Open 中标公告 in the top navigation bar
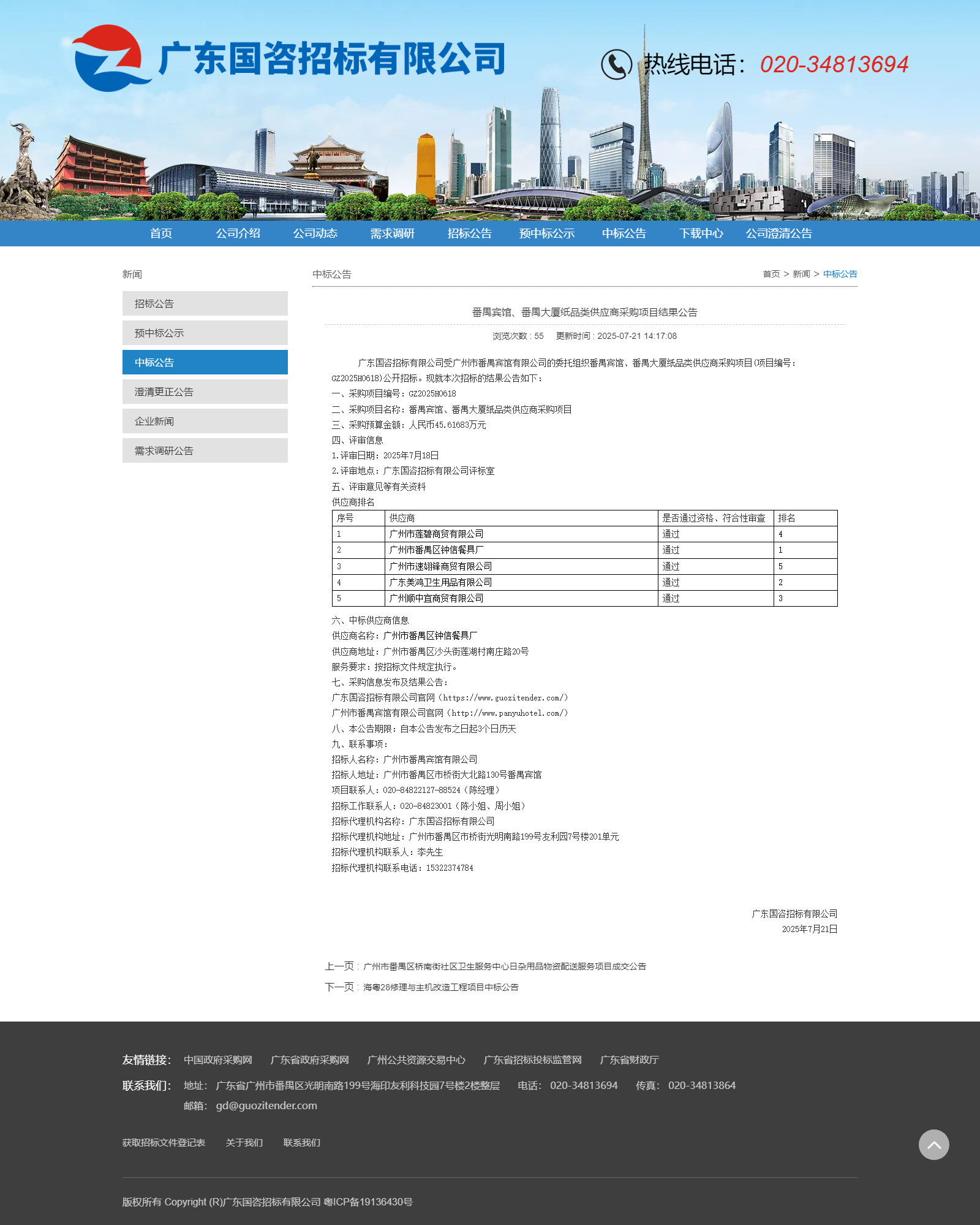Viewport: 980px width, 1225px height. [624, 233]
